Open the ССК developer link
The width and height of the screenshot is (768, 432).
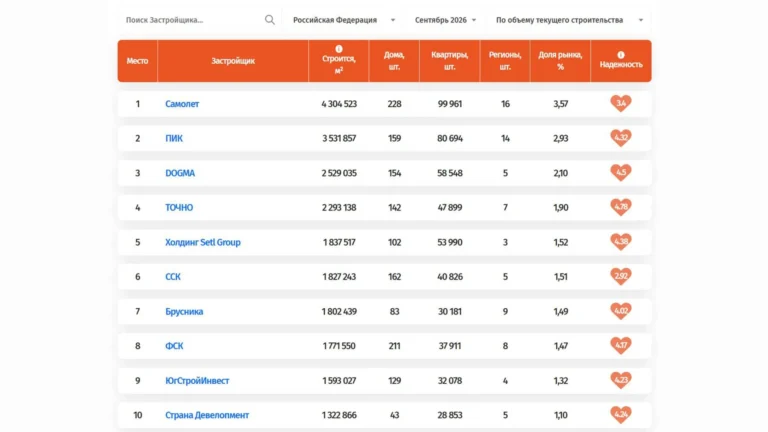click(x=173, y=277)
